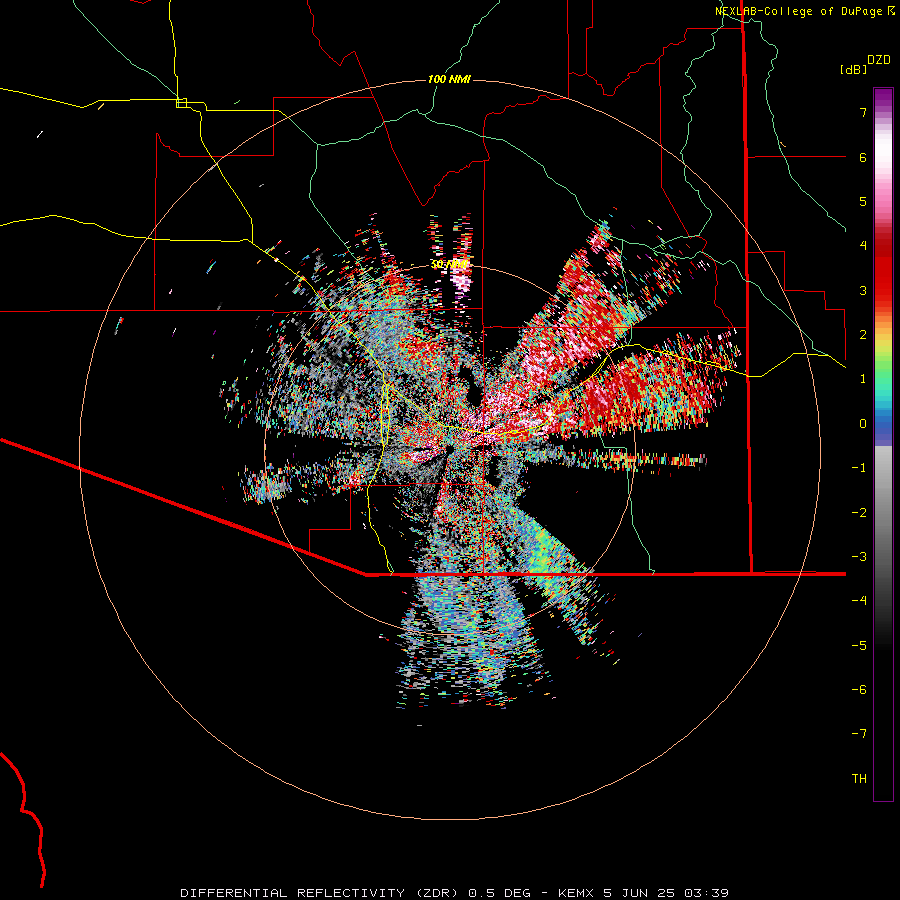Click the [dB] unit label
The height and width of the screenshot is (900, 900).
tap(853, 69)
